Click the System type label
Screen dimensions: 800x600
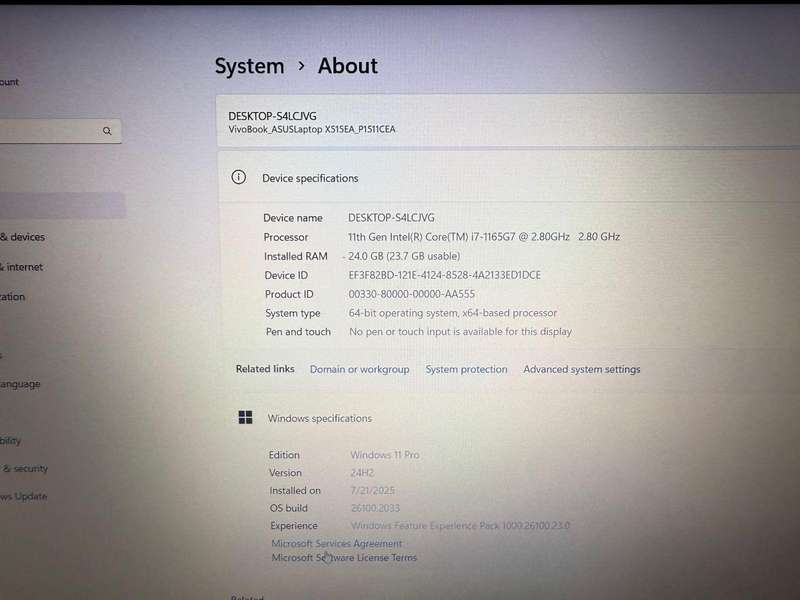click(293, 313)
